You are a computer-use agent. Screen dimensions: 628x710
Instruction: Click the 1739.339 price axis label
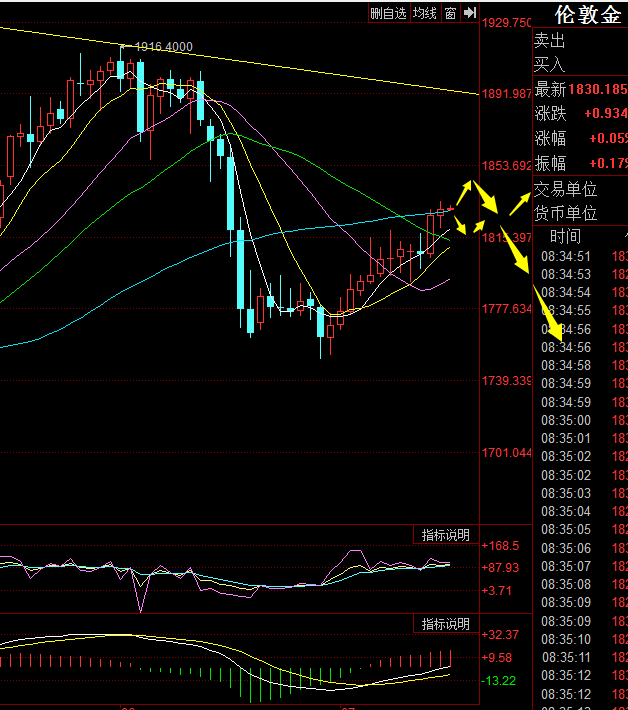507,381
